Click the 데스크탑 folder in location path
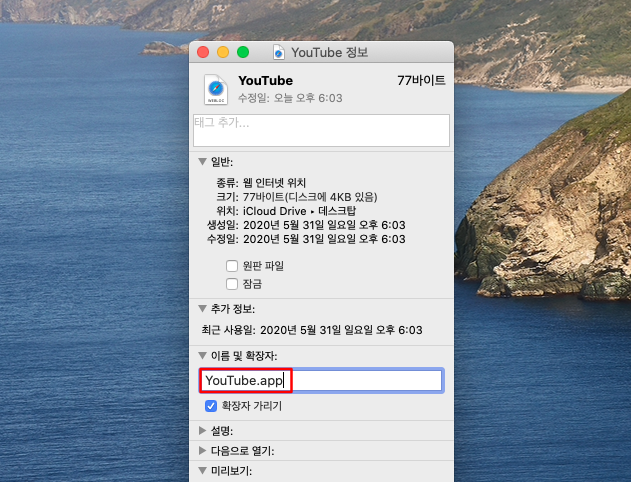Viewport: 631px width, 482px height. [337, 211]
